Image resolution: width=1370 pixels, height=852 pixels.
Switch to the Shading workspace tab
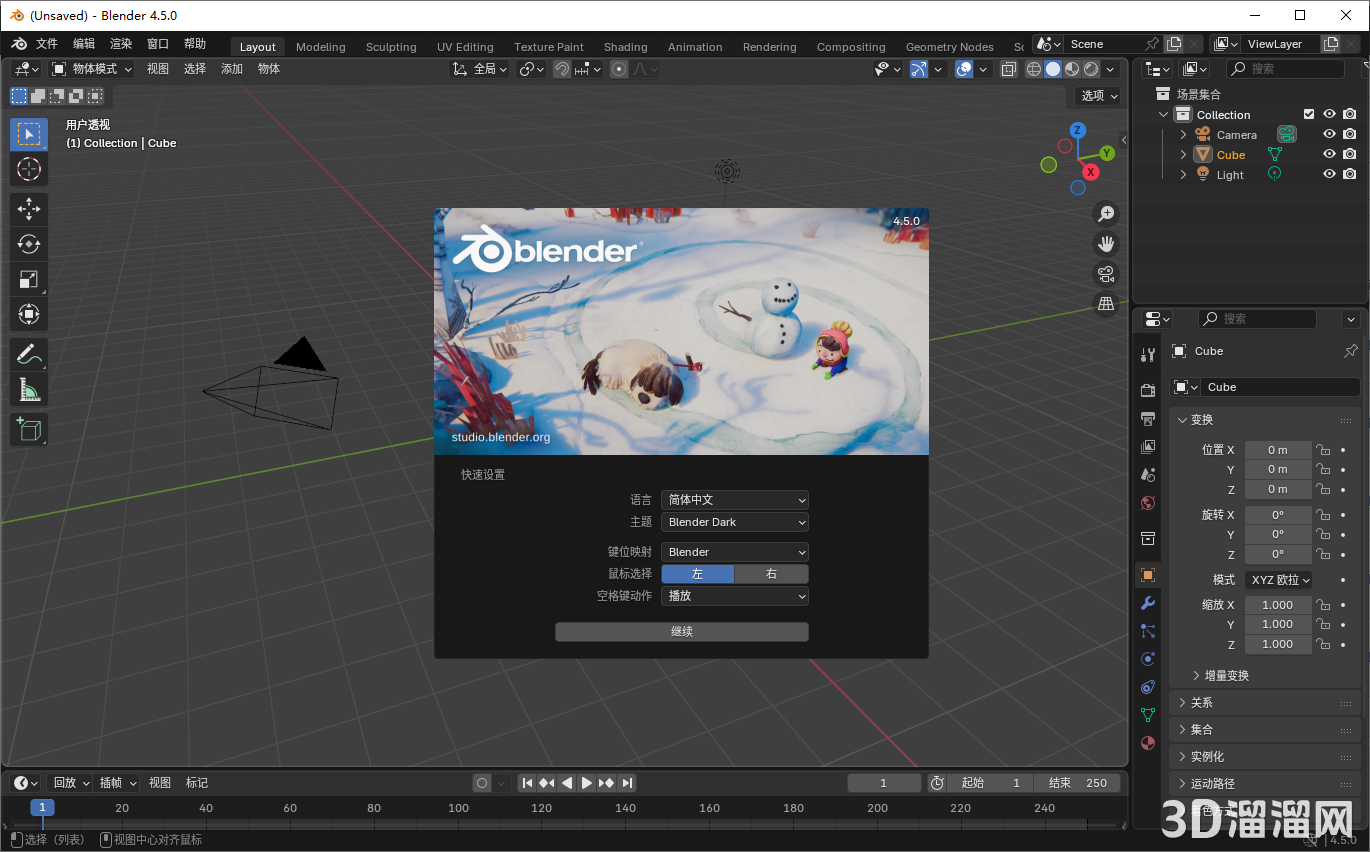625,46
